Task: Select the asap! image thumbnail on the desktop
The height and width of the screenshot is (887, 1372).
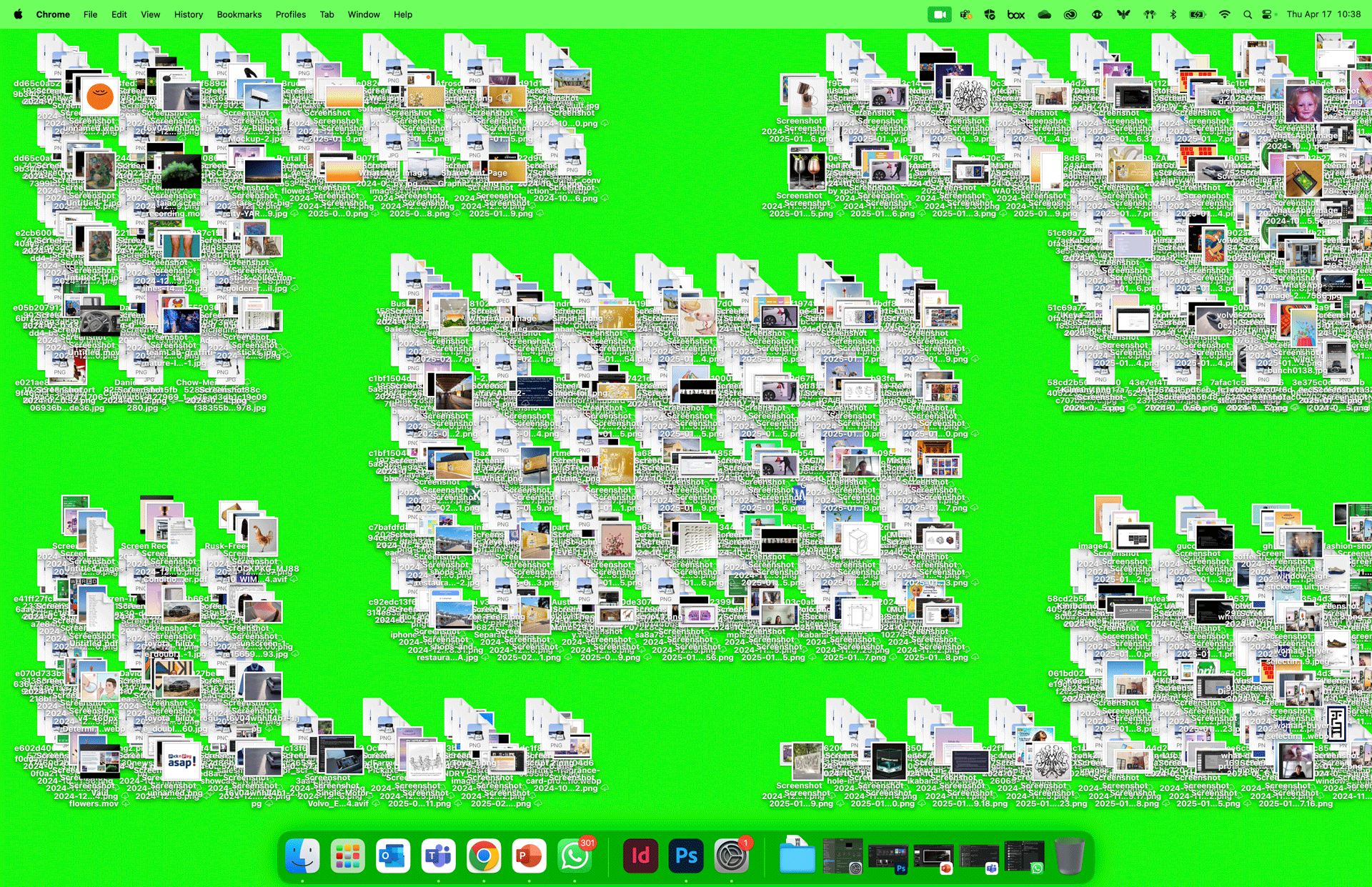Action: (x=181, y=761)
